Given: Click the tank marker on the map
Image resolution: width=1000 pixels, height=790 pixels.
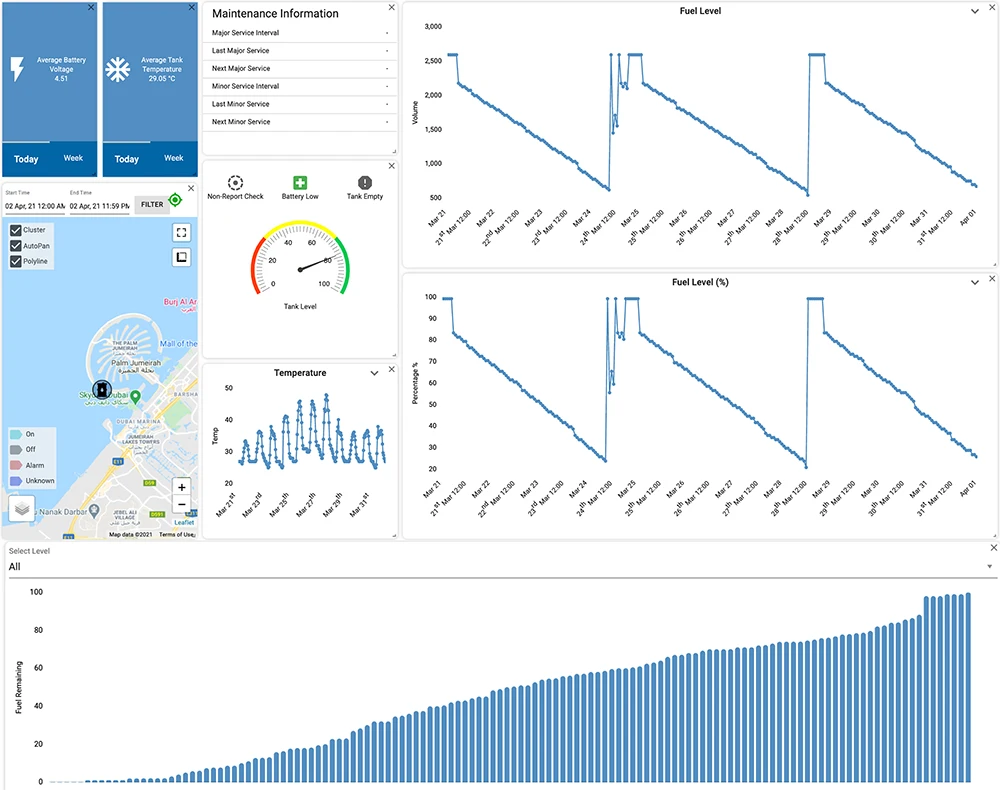Looking at the screenshot, I should tap(102, 389).
